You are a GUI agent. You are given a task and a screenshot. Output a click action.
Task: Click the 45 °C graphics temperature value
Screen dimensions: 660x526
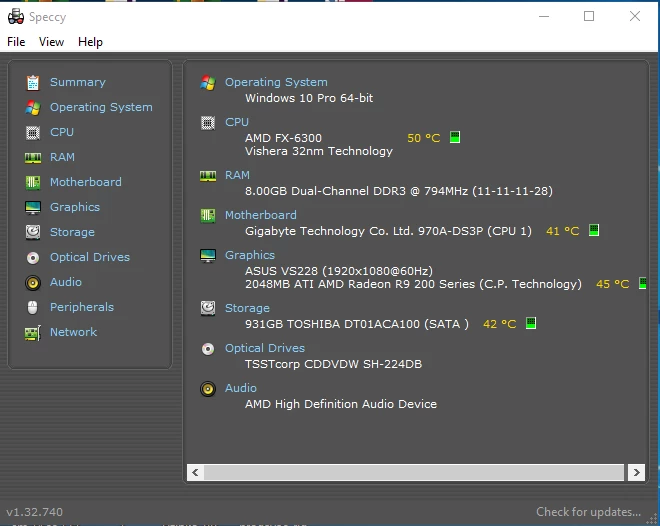613,284
